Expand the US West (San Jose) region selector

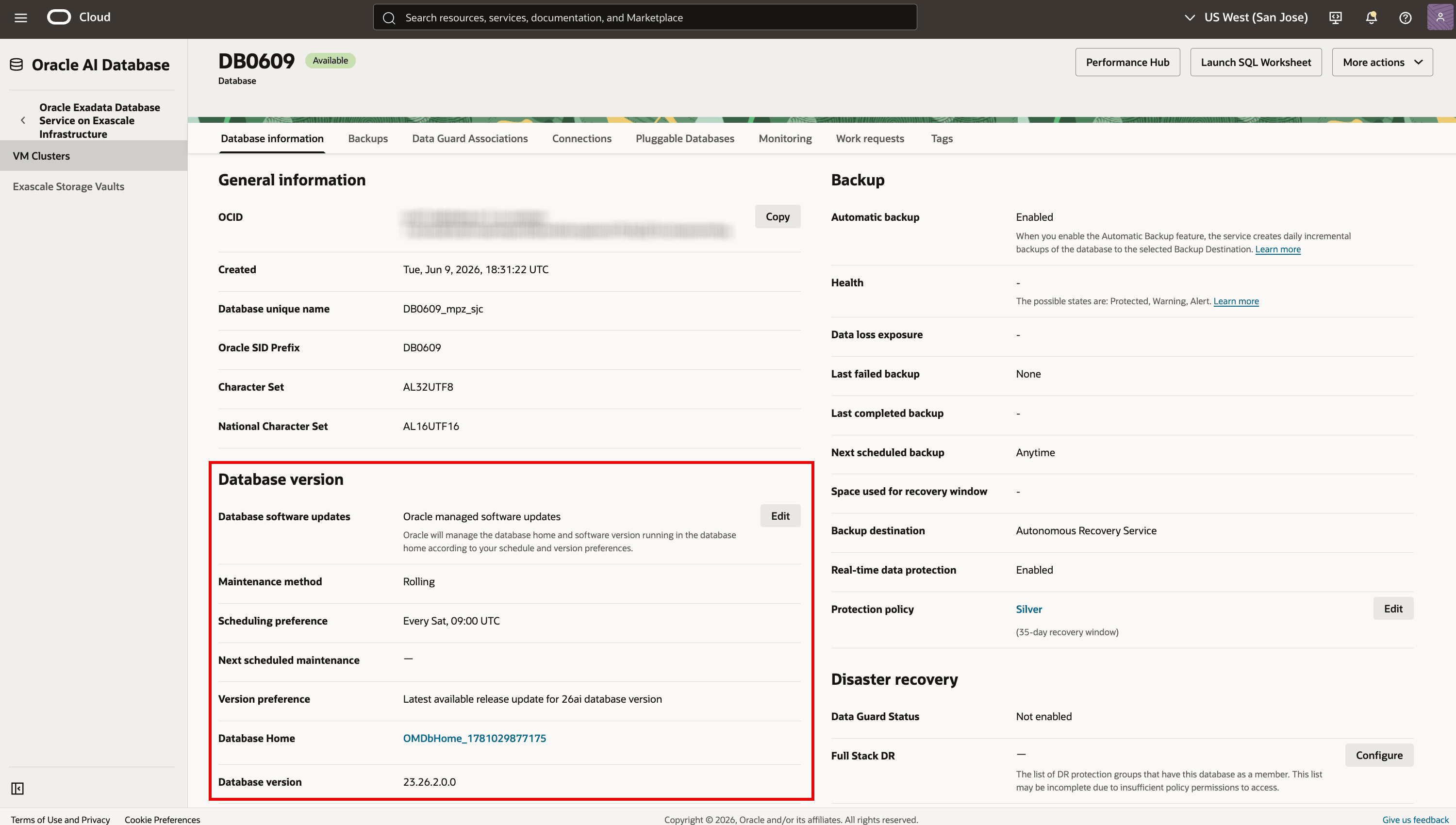(1246, 17)
